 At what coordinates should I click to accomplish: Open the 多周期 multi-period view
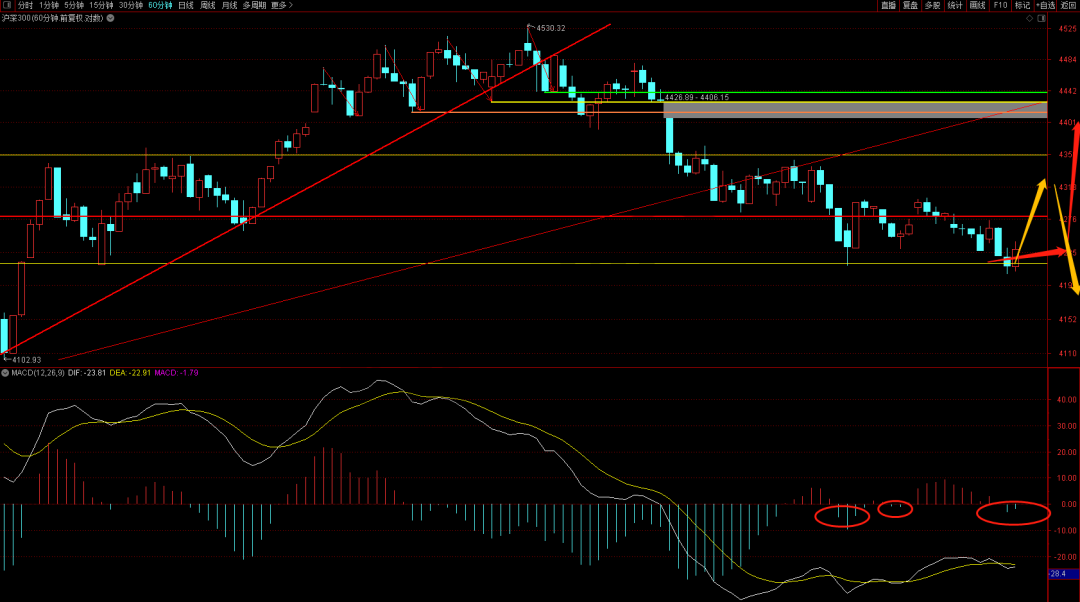[253, 5]
